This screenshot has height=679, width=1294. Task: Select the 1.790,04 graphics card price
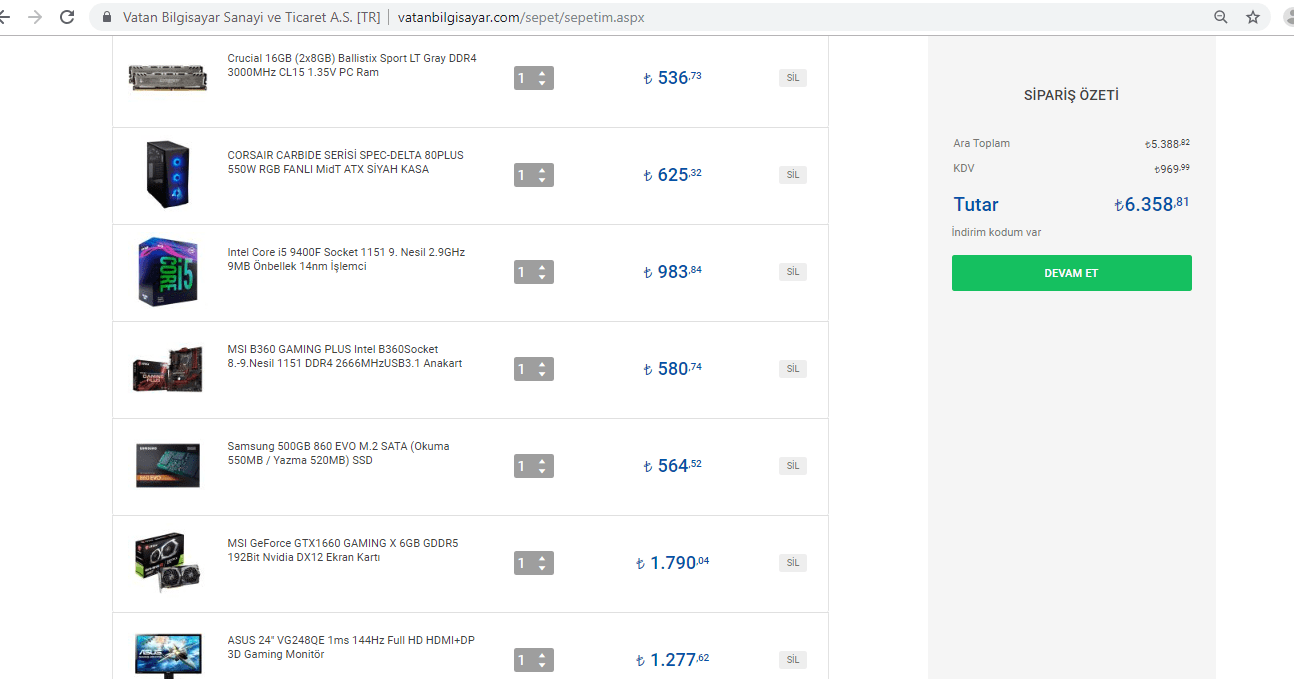click(x=672, y=562)
